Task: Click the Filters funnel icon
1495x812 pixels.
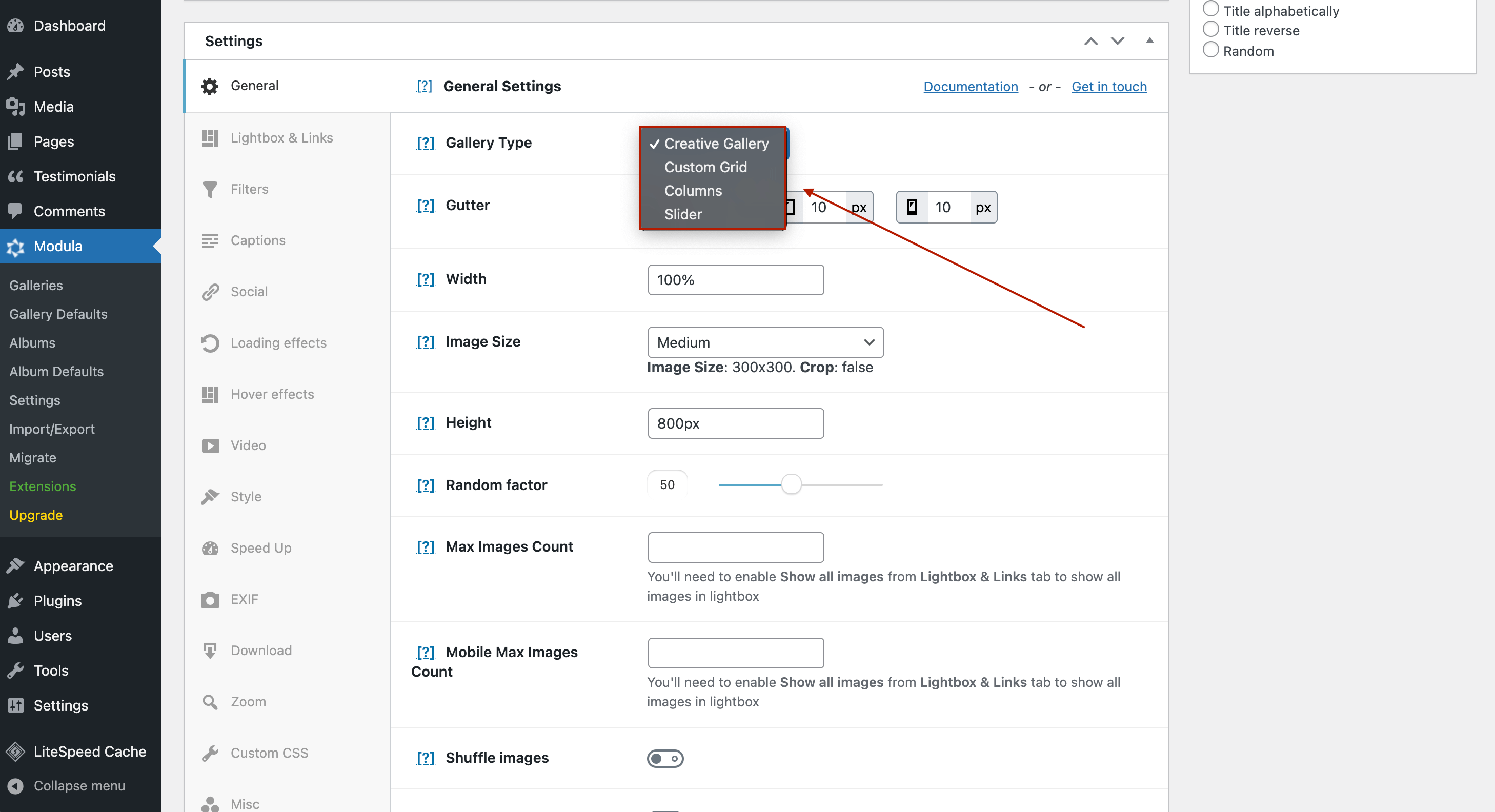Action: [x=210, y=189]
